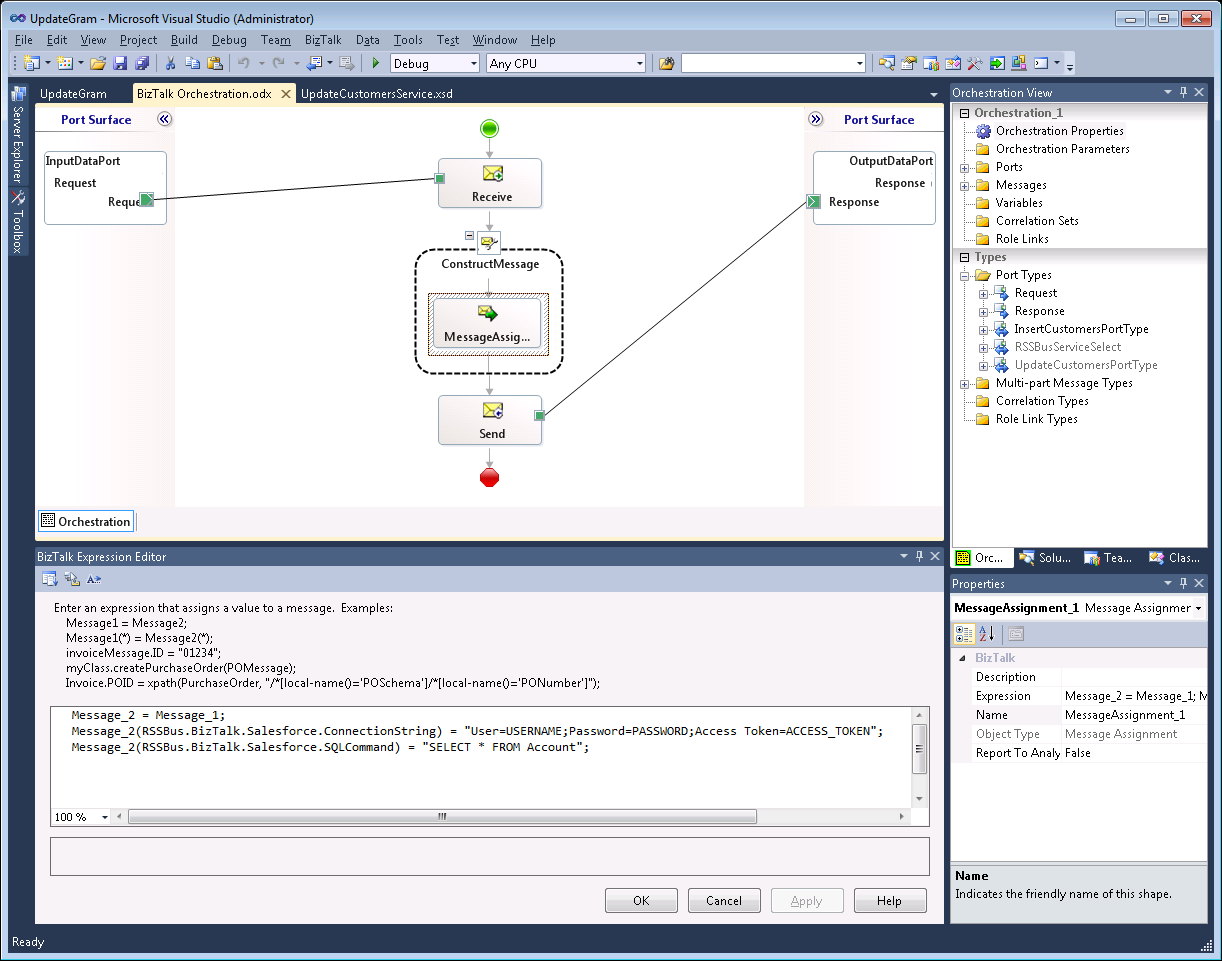Open the Debug configuration dropdown
The image size is (1222, 961).
tap(473, 63)
